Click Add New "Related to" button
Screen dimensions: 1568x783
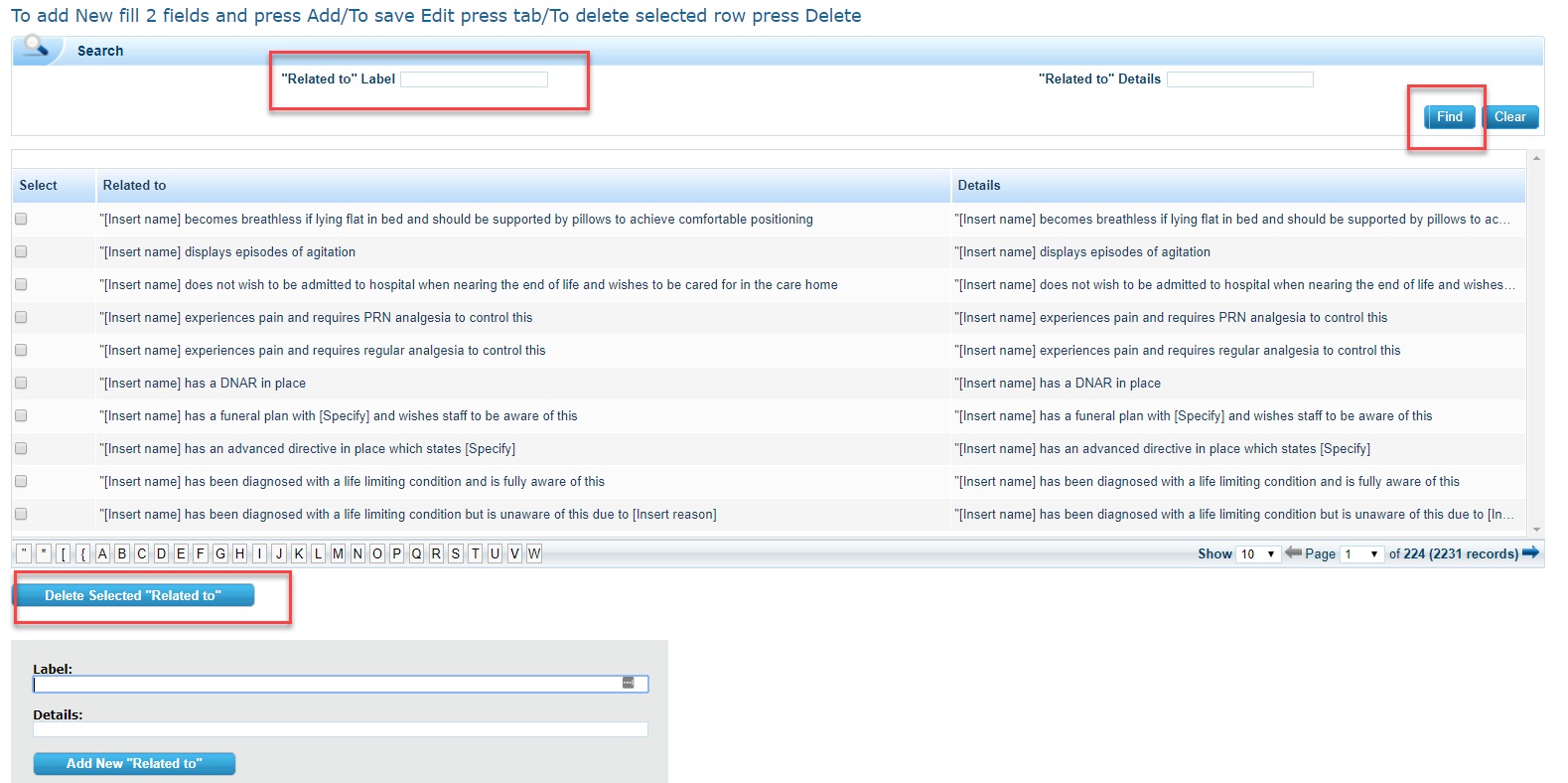(x=134, y=763)
